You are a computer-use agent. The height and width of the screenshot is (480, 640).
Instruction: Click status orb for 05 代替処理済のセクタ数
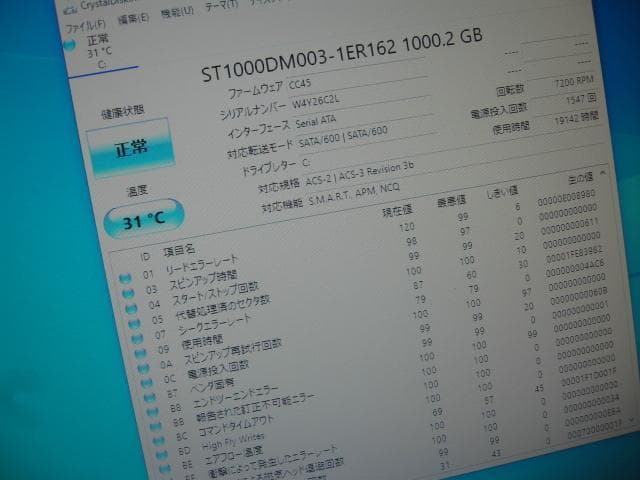tap(132, 324)
